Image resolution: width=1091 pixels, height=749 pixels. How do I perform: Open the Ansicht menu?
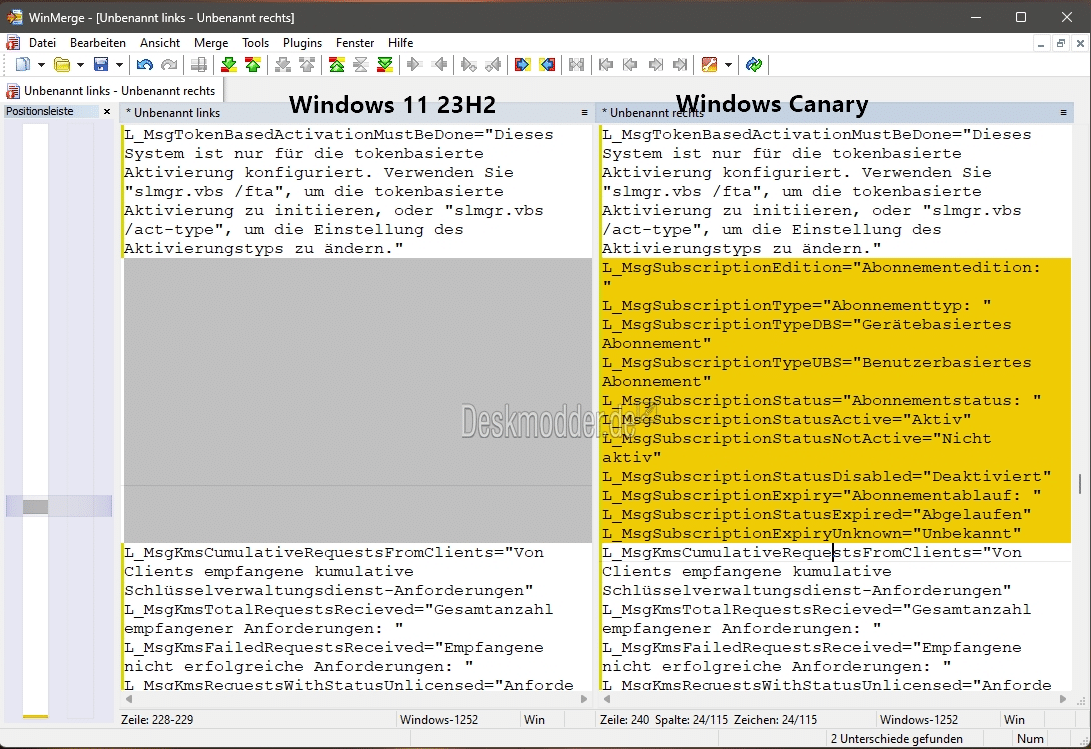[160, 42]
